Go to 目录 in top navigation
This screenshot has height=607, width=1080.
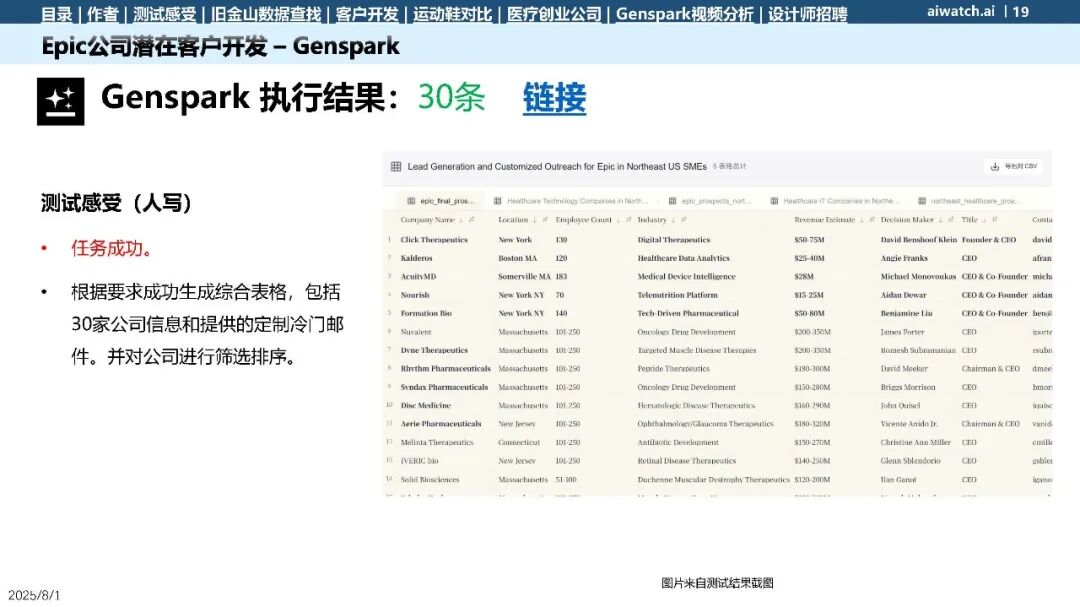point(56,14)
